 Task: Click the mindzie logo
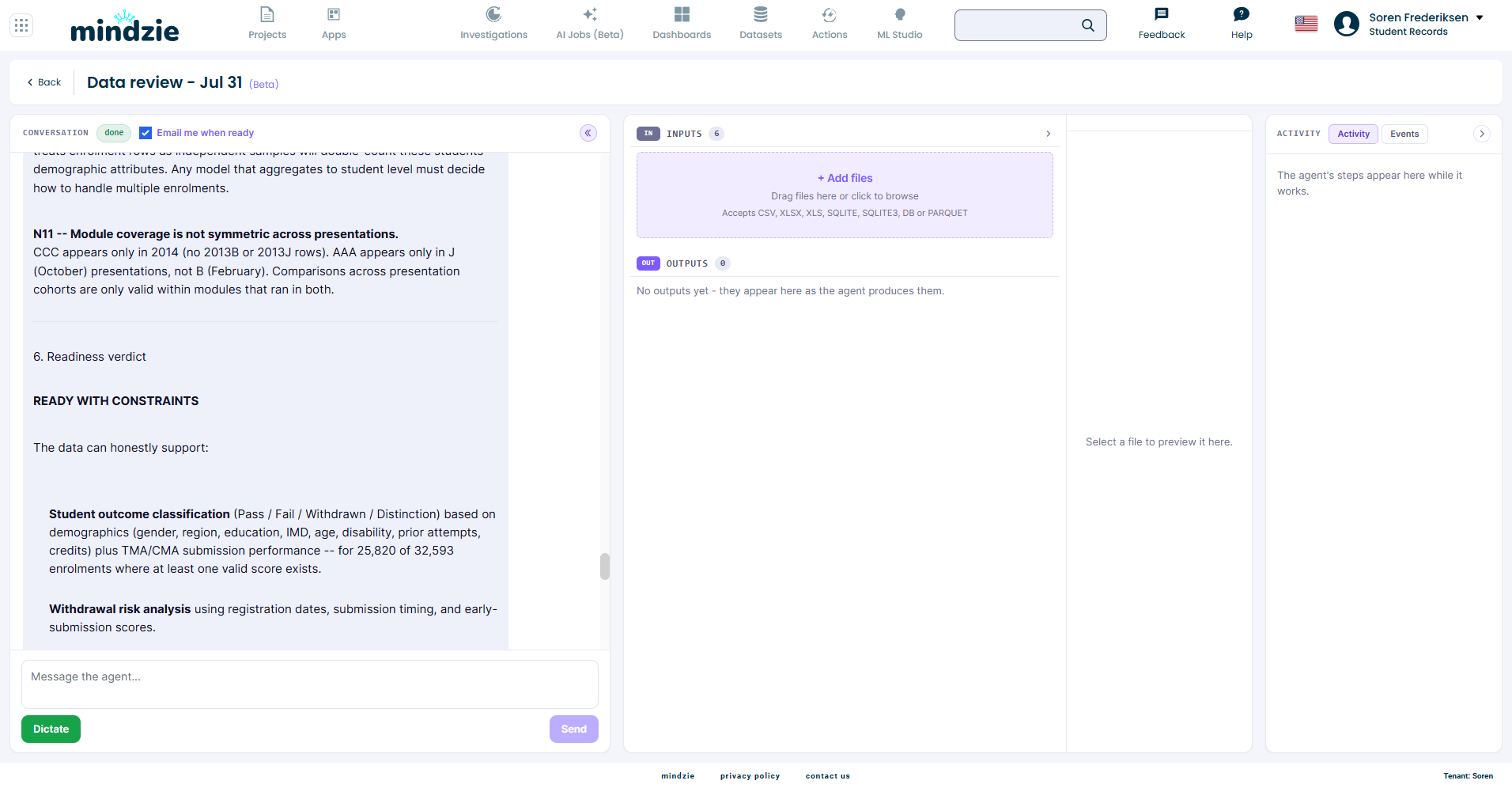point(125,26)
